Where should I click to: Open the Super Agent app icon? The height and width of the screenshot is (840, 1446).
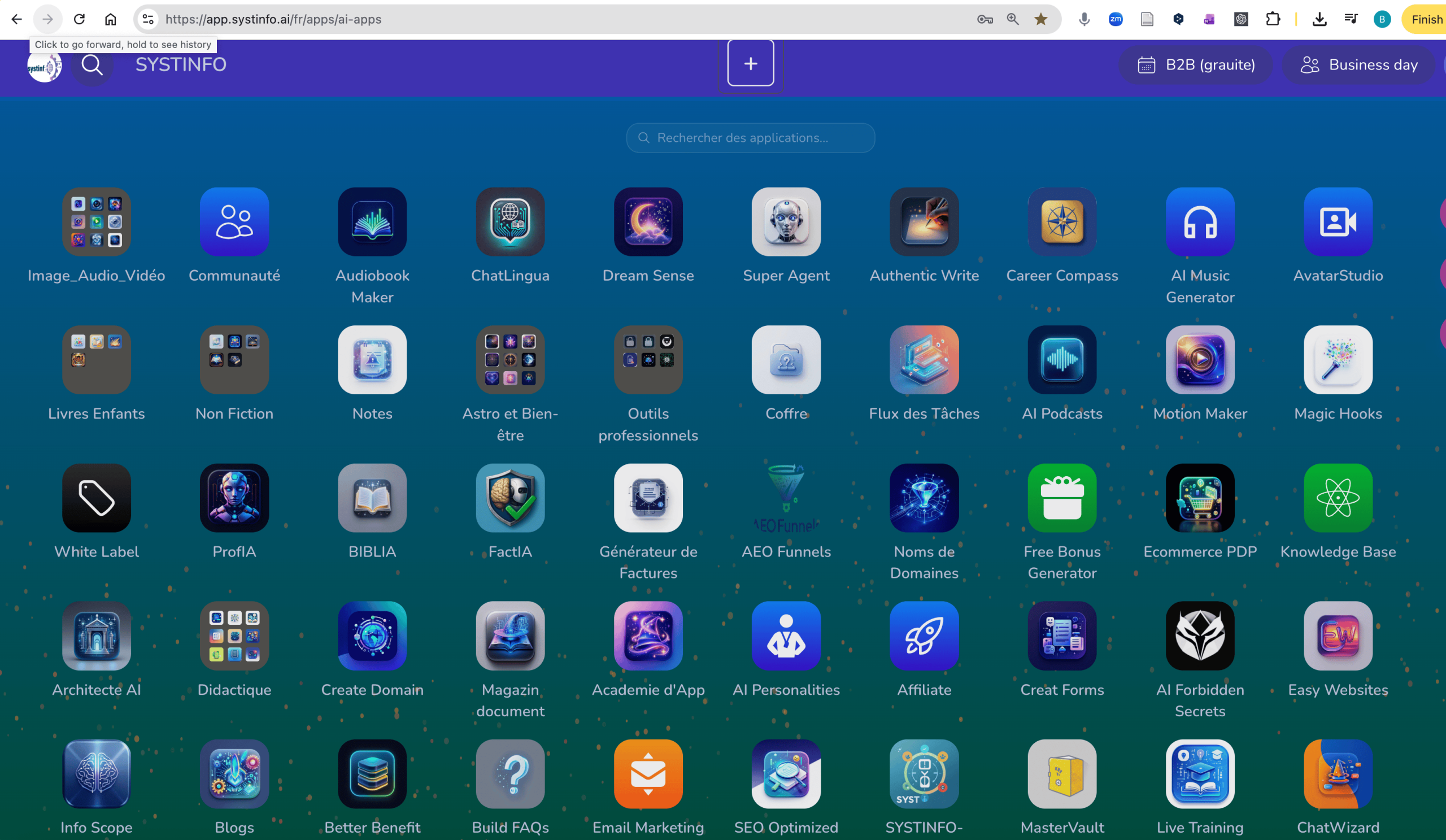(786, 221)
